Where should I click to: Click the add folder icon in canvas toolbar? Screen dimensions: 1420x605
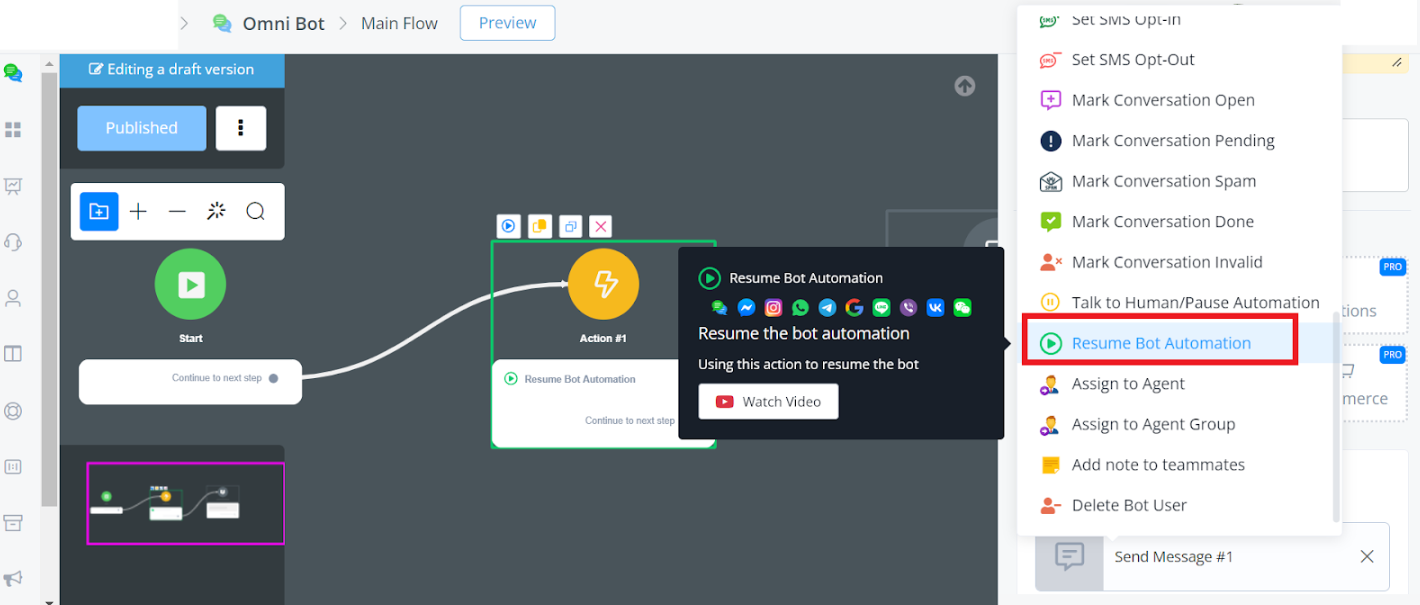coord(99,211)
